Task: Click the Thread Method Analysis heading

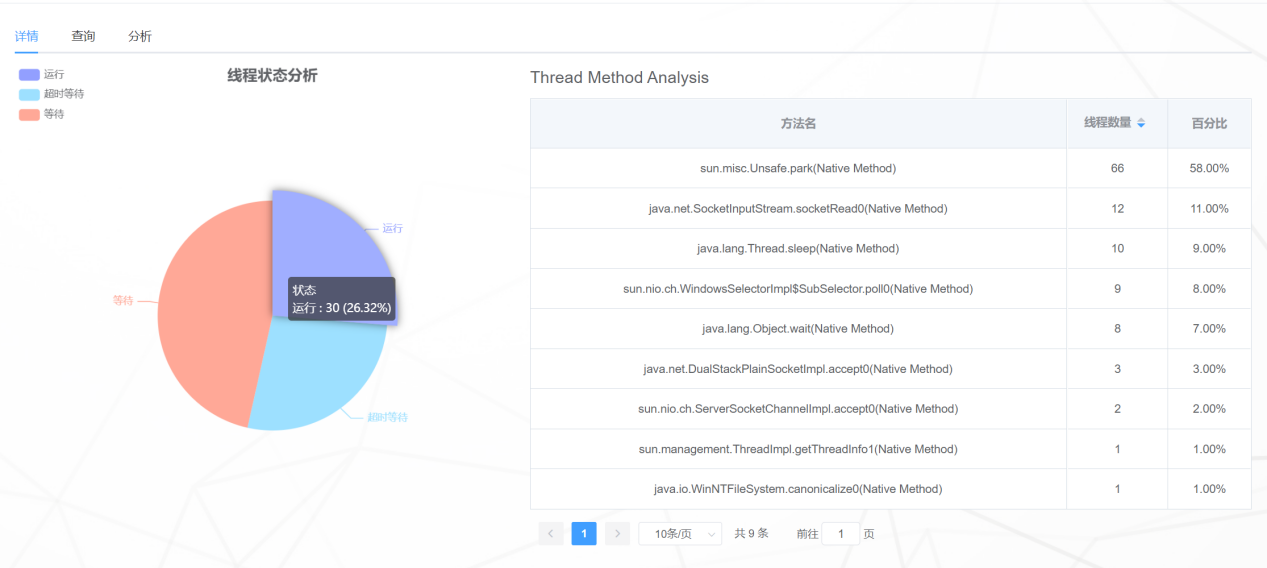Action: coord(619,77)
